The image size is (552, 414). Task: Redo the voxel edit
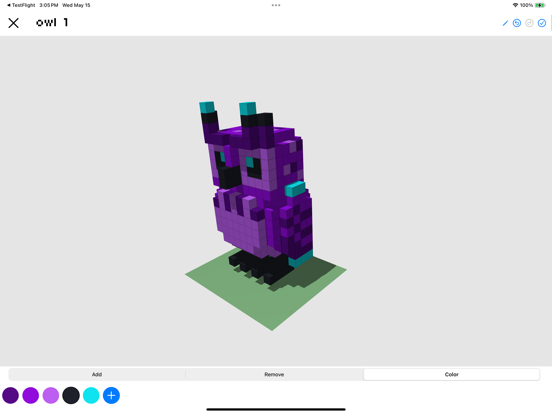click(x=529, y=23)
